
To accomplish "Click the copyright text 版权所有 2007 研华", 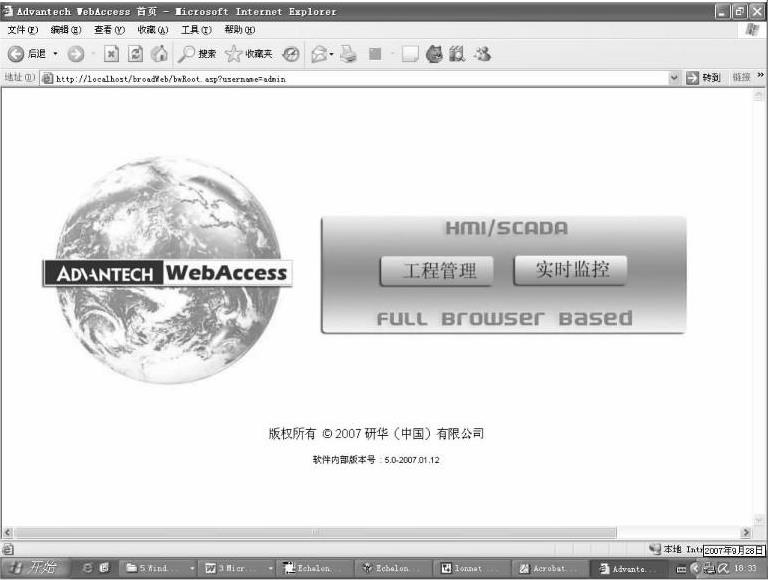I will (x=376, y=434).
